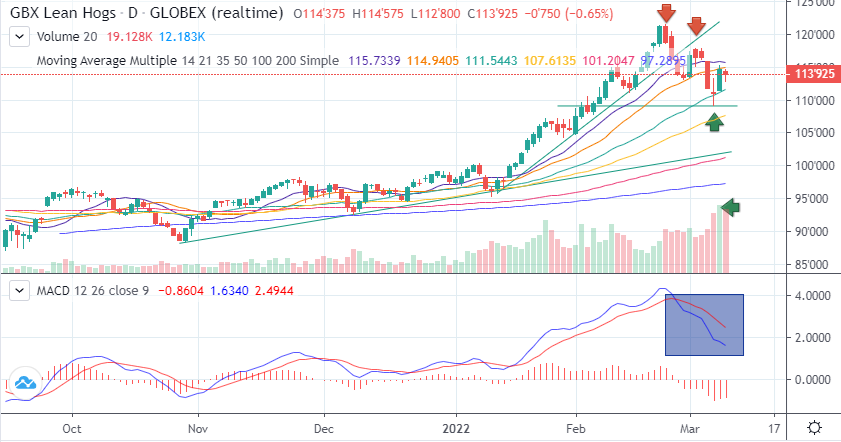Click the green up arrow below the candles
The image size is (841, 442).
(714, 122)
